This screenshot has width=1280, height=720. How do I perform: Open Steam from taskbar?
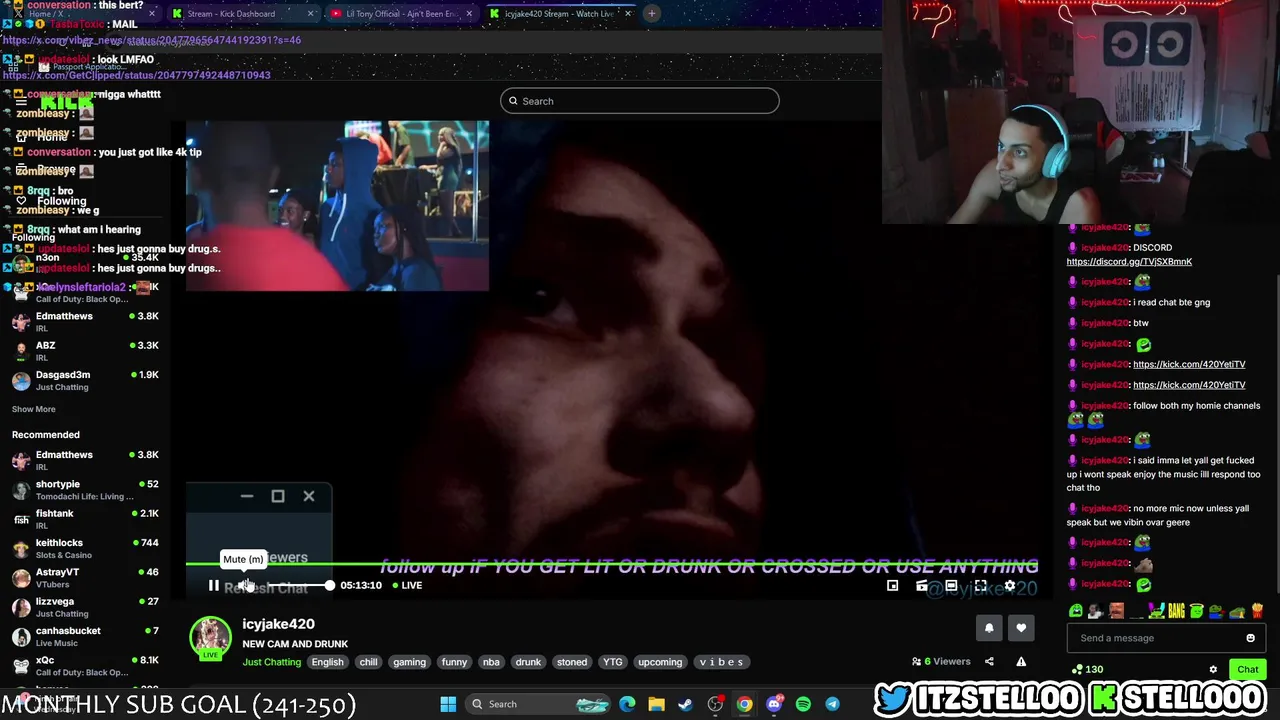pos(685,704)
